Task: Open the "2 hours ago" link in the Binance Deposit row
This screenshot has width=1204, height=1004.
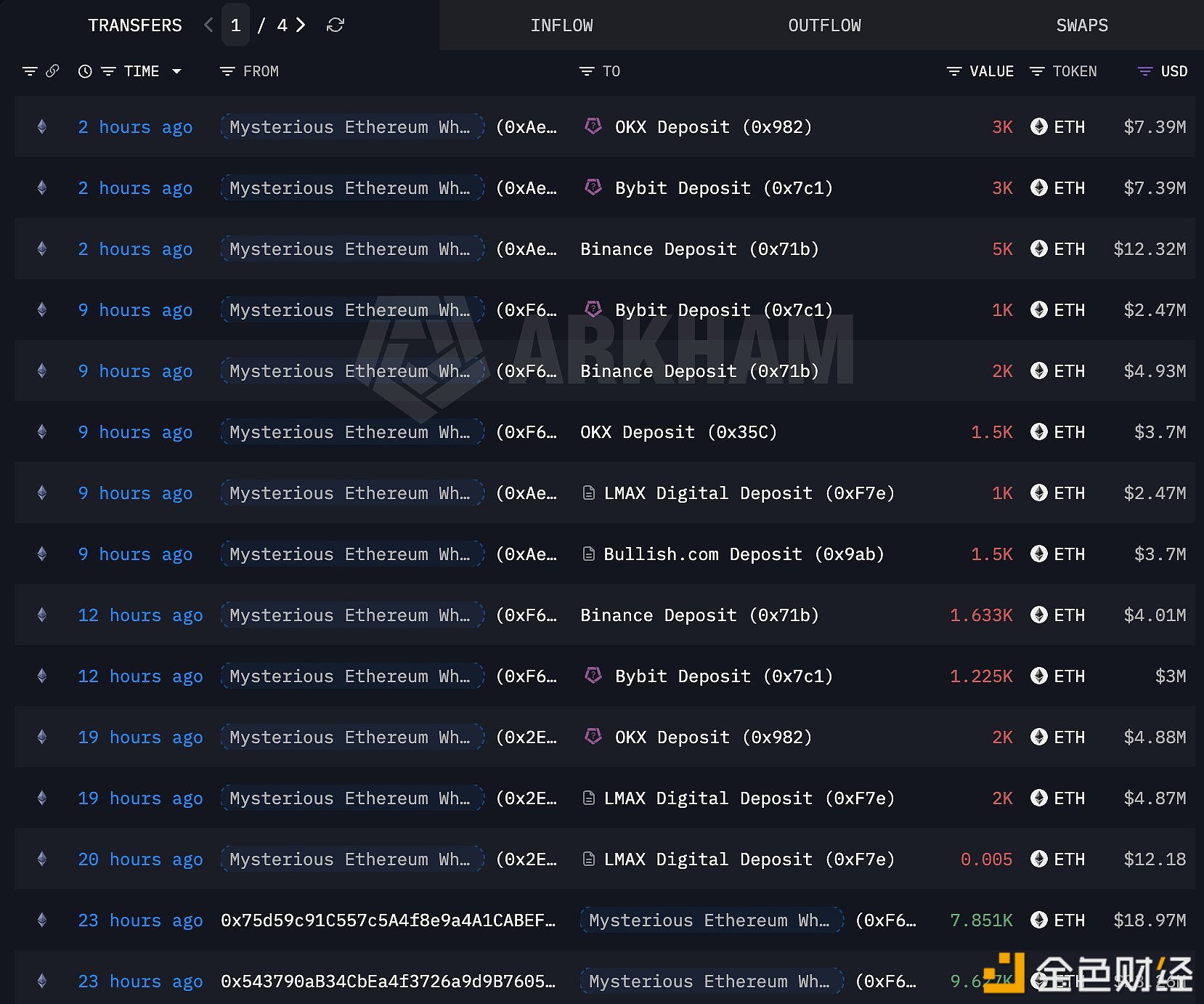Action: [x=135, y=249]
